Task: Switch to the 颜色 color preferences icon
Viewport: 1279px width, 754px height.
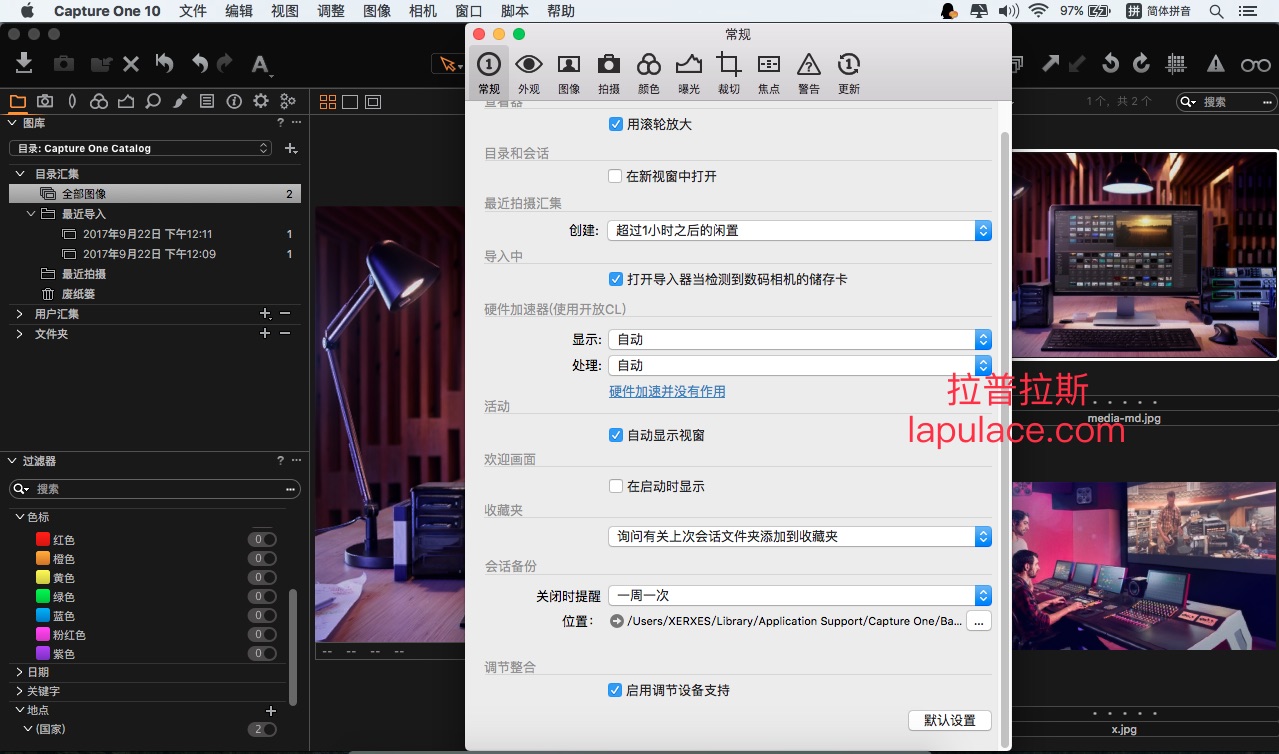Action: (x=648, y=73)
